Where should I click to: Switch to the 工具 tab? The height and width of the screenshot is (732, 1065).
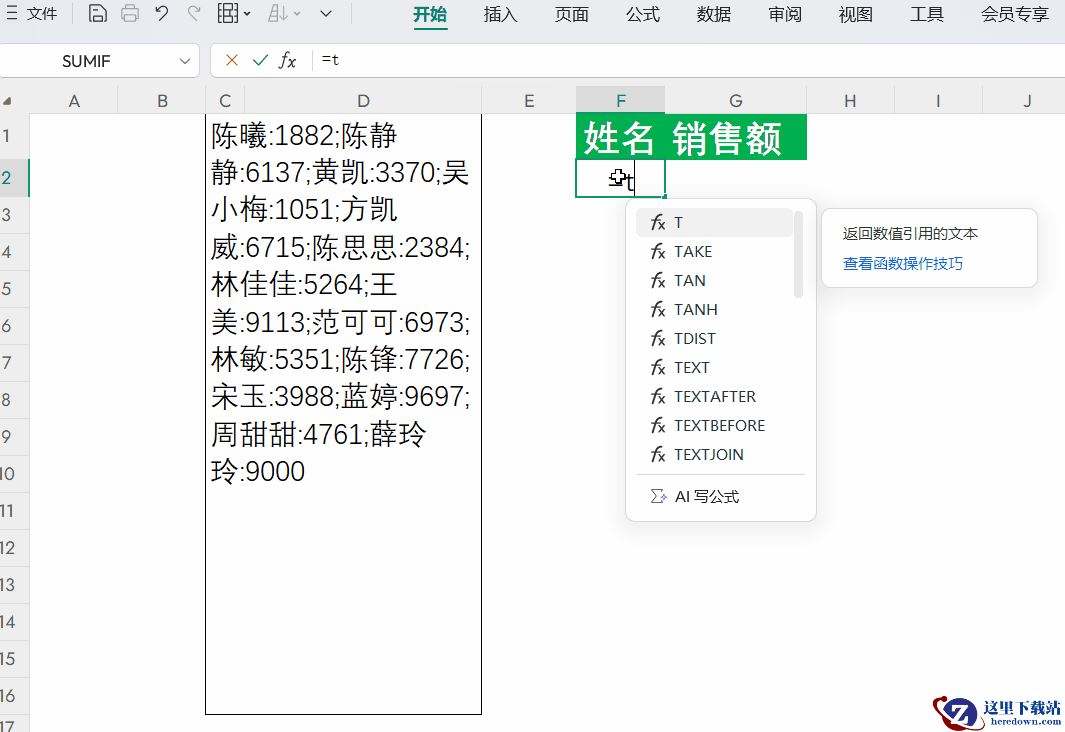927,14
